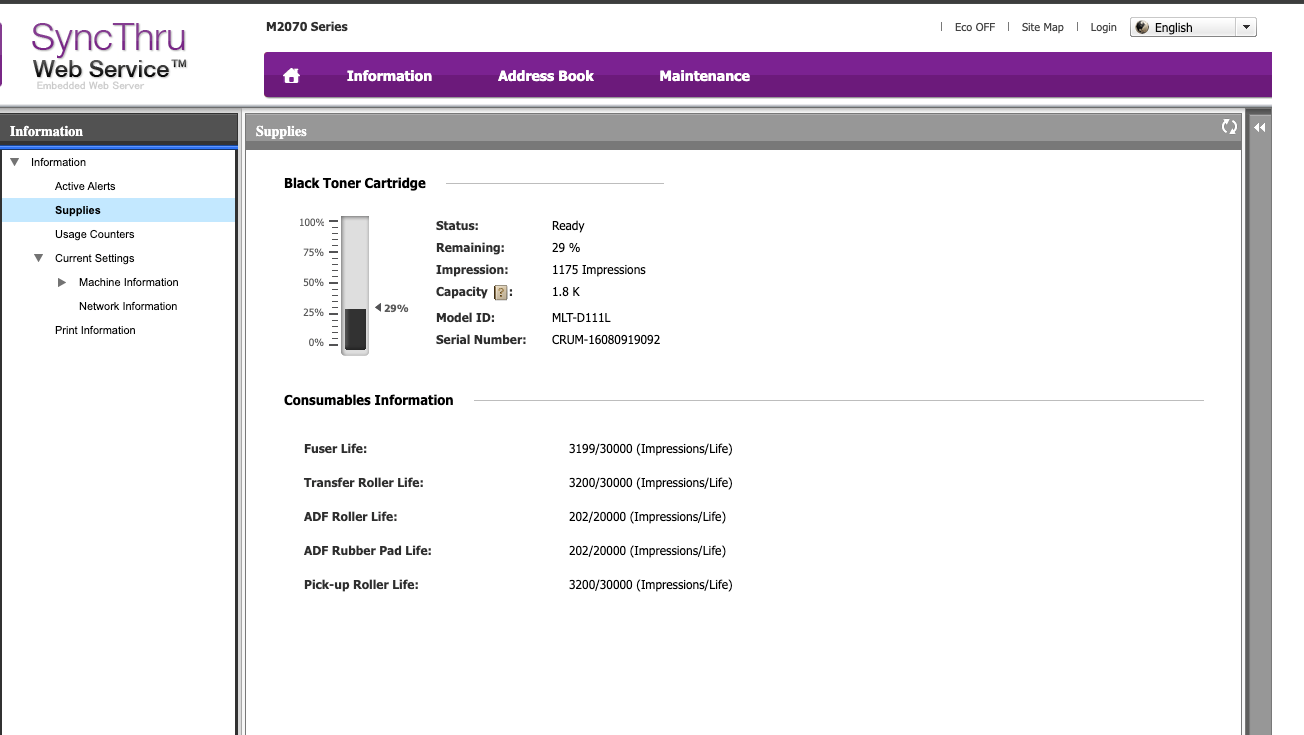The image size is (1304, 735).
Task: Click the ADF Rubber Pad Life value
Action: (647, 551)
